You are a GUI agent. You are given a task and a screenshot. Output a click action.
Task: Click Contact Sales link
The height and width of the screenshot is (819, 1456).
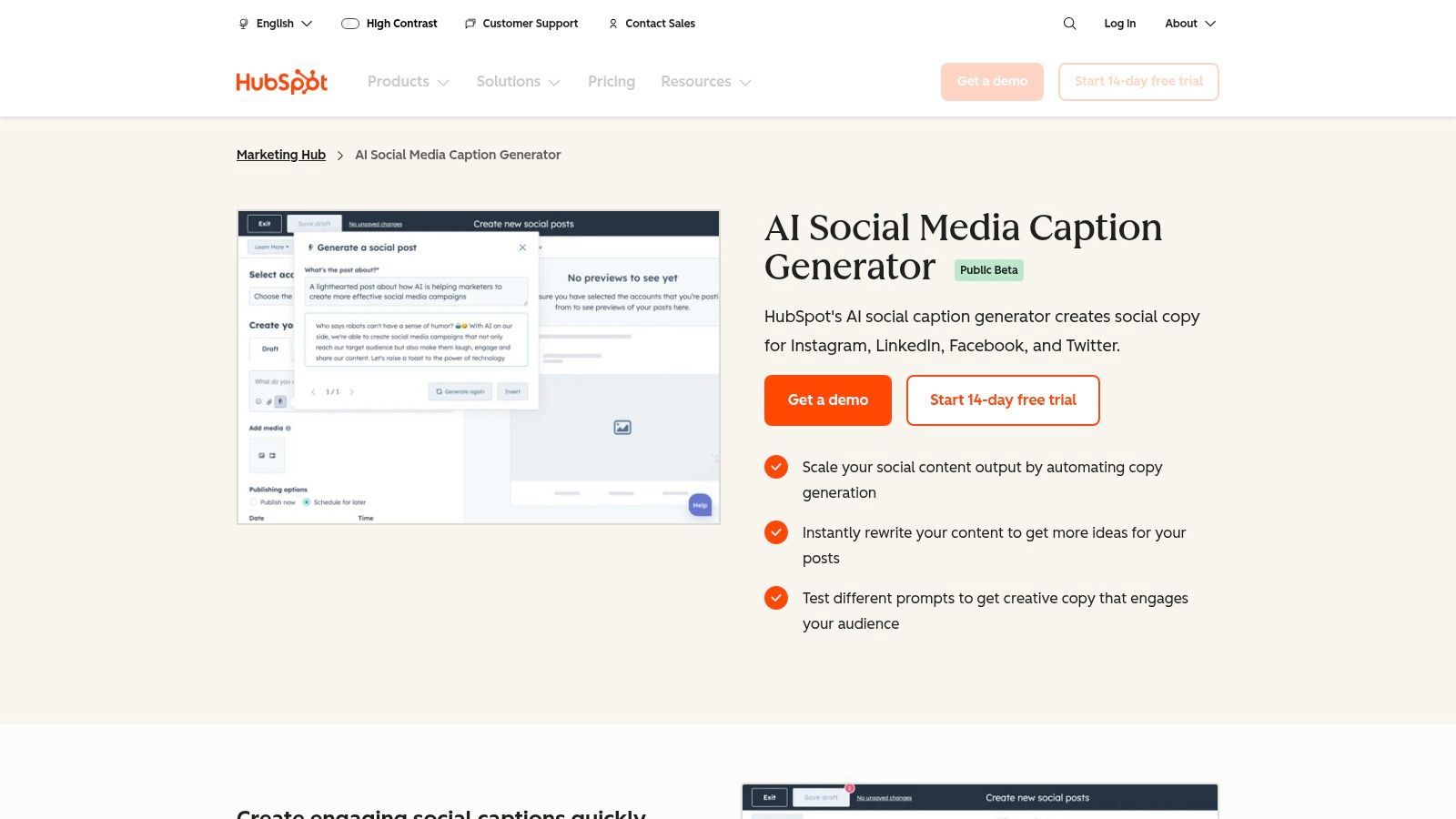[660, 24]
